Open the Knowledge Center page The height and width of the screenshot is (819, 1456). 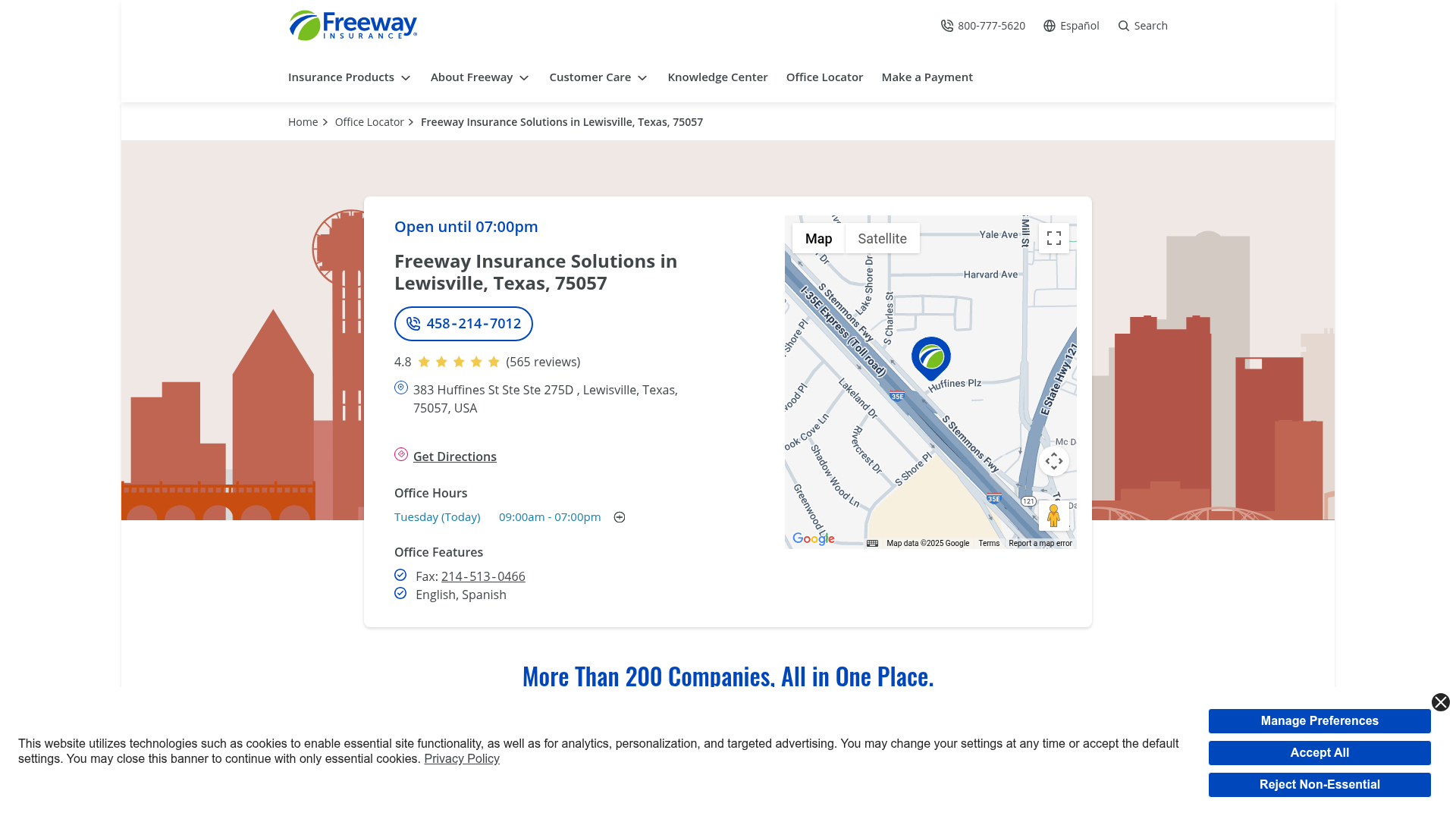(x=717, y=77)
